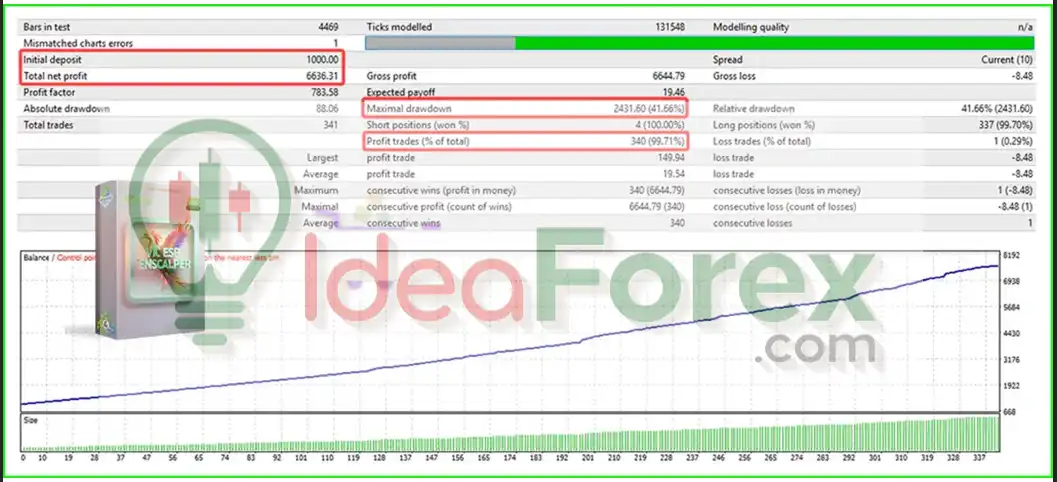
Task: Select the relative drawdown value 41.66% (2431.60)
Action: tap(997, 109)
